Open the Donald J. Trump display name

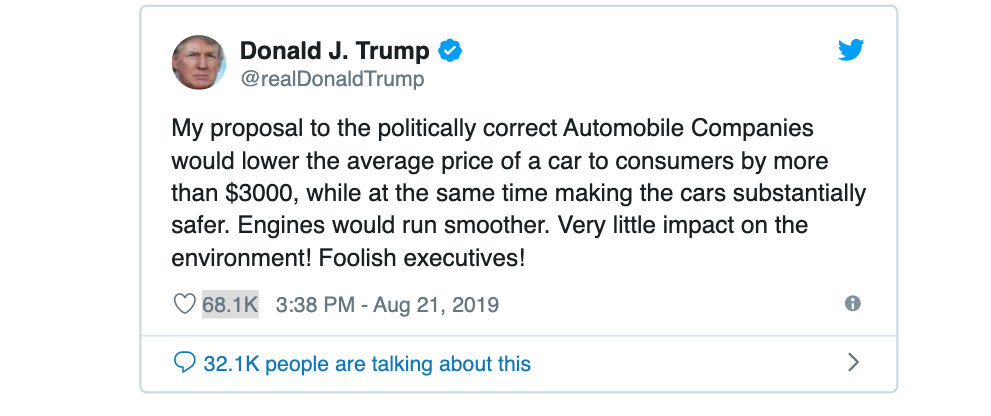click(x=334, y=51)
